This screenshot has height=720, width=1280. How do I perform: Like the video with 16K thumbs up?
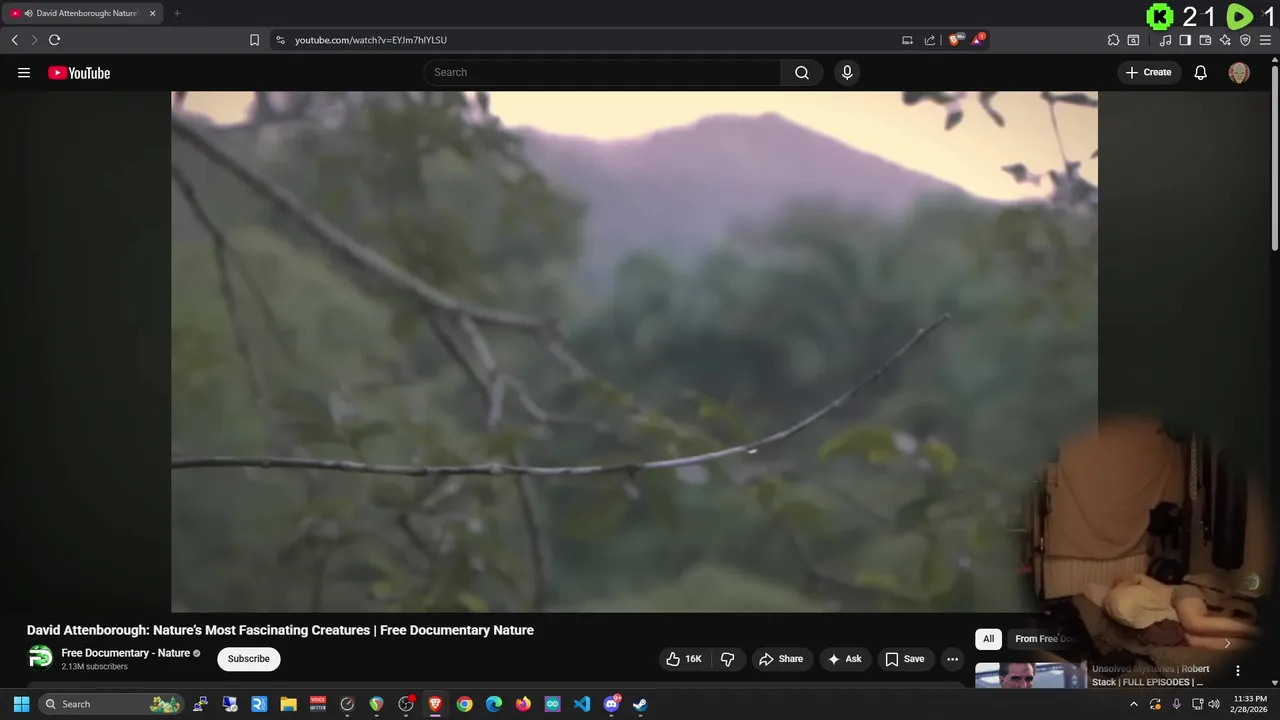tap(685, 659)
